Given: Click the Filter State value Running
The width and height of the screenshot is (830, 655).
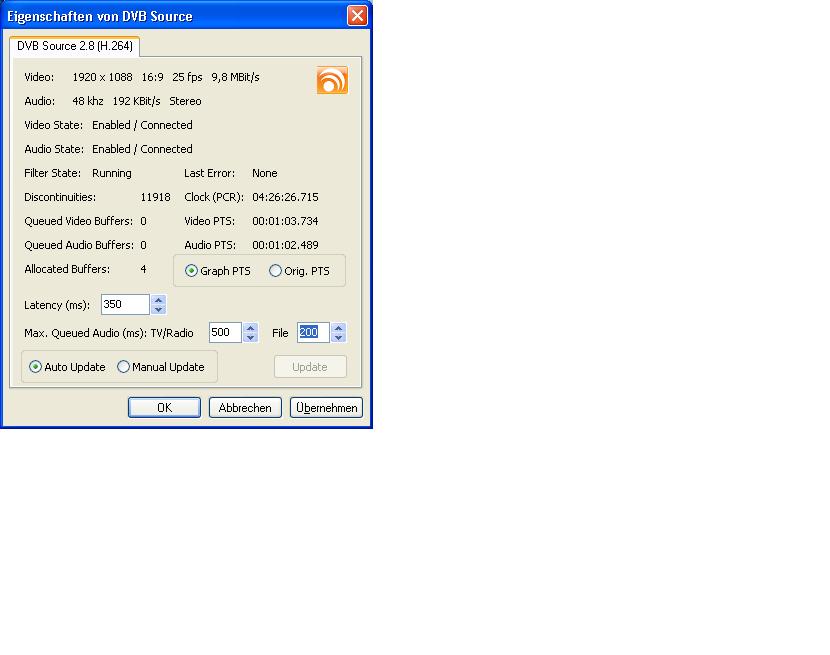Looking at the screenshot, I should 112,174.
